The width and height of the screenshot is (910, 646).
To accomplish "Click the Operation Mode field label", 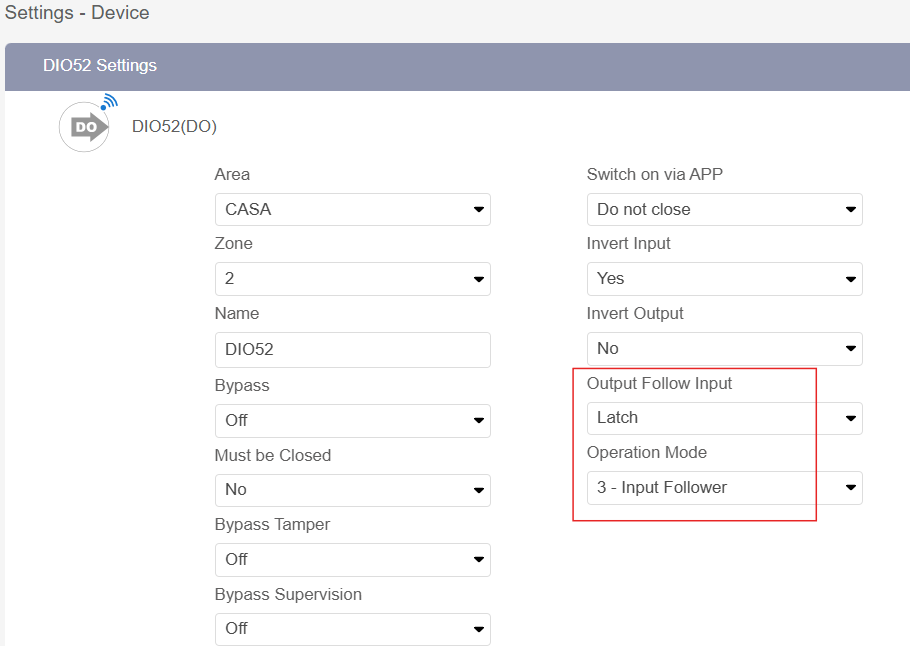I will coord(646,453).
